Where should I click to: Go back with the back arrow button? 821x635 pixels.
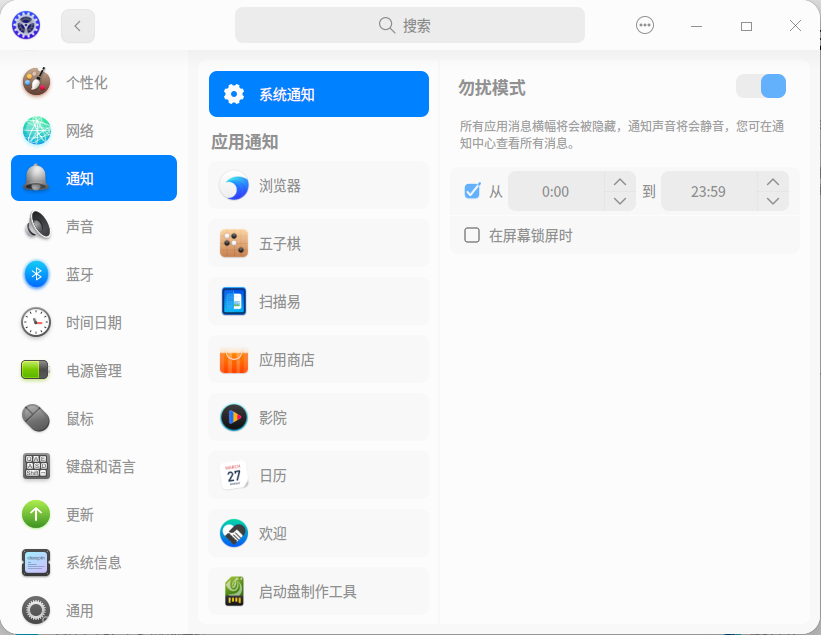(77, 26)
